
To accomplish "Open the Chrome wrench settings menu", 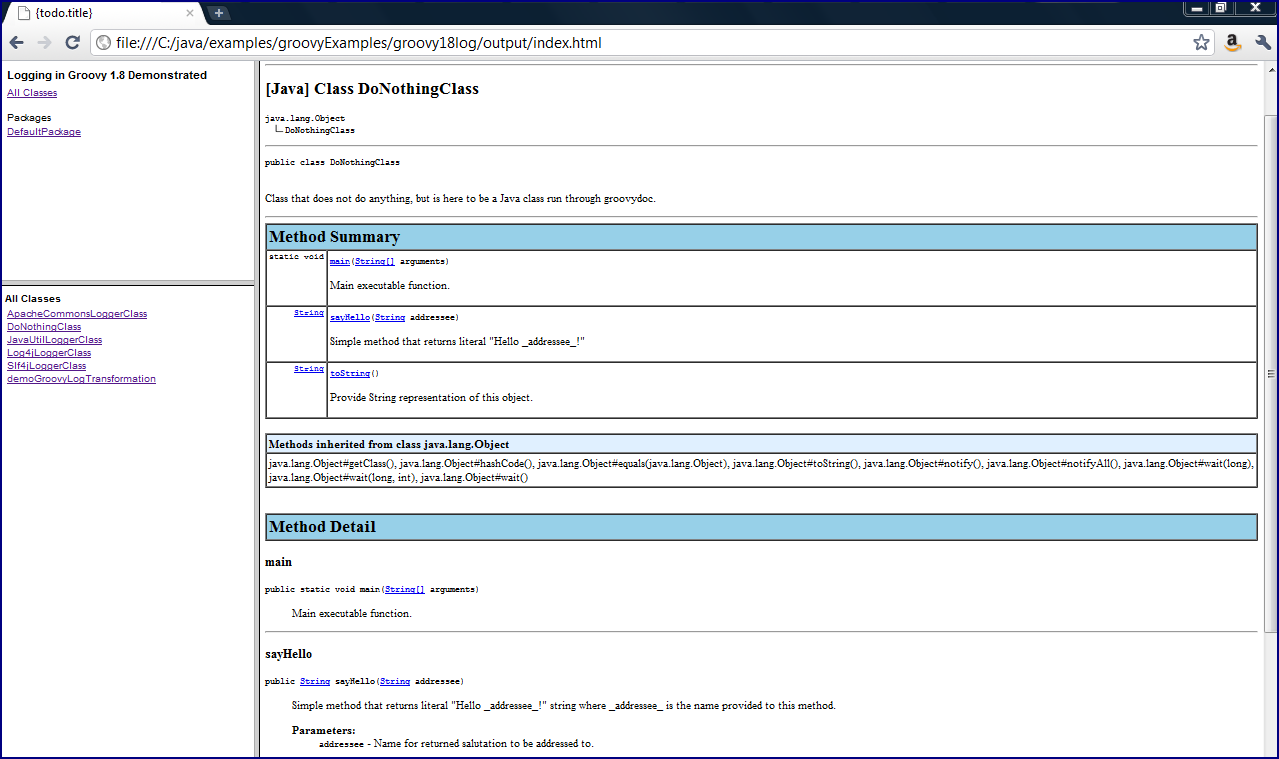I will (1262, 43).
